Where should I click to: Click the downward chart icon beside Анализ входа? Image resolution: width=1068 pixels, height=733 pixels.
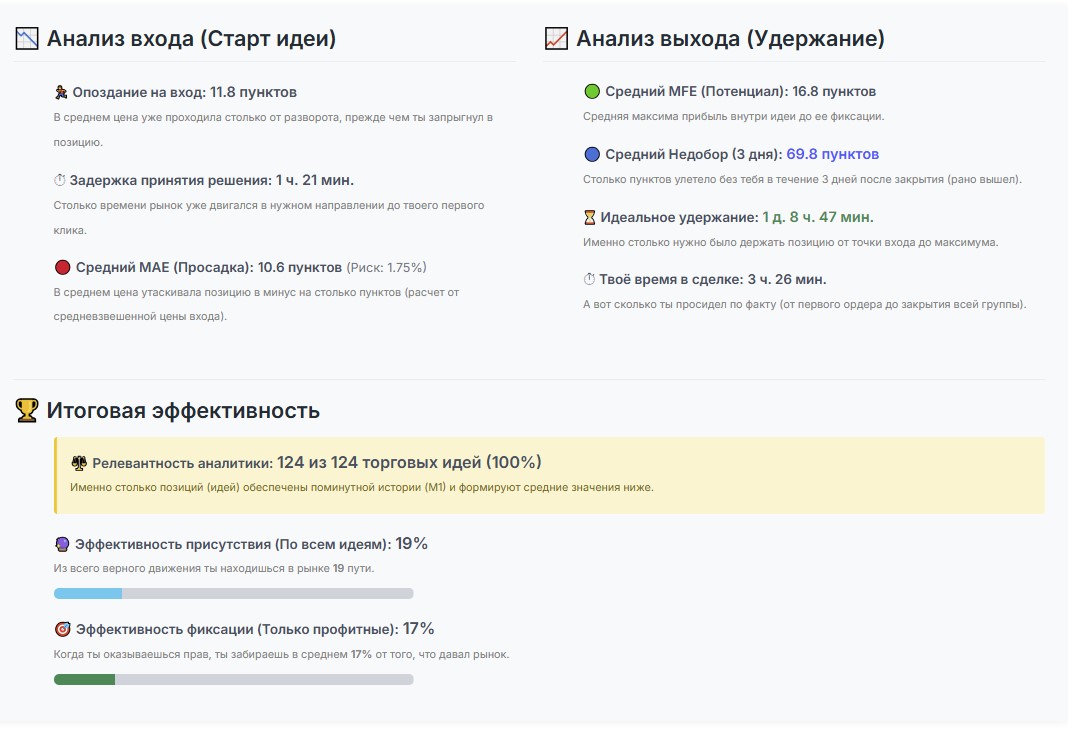(27, 38)
